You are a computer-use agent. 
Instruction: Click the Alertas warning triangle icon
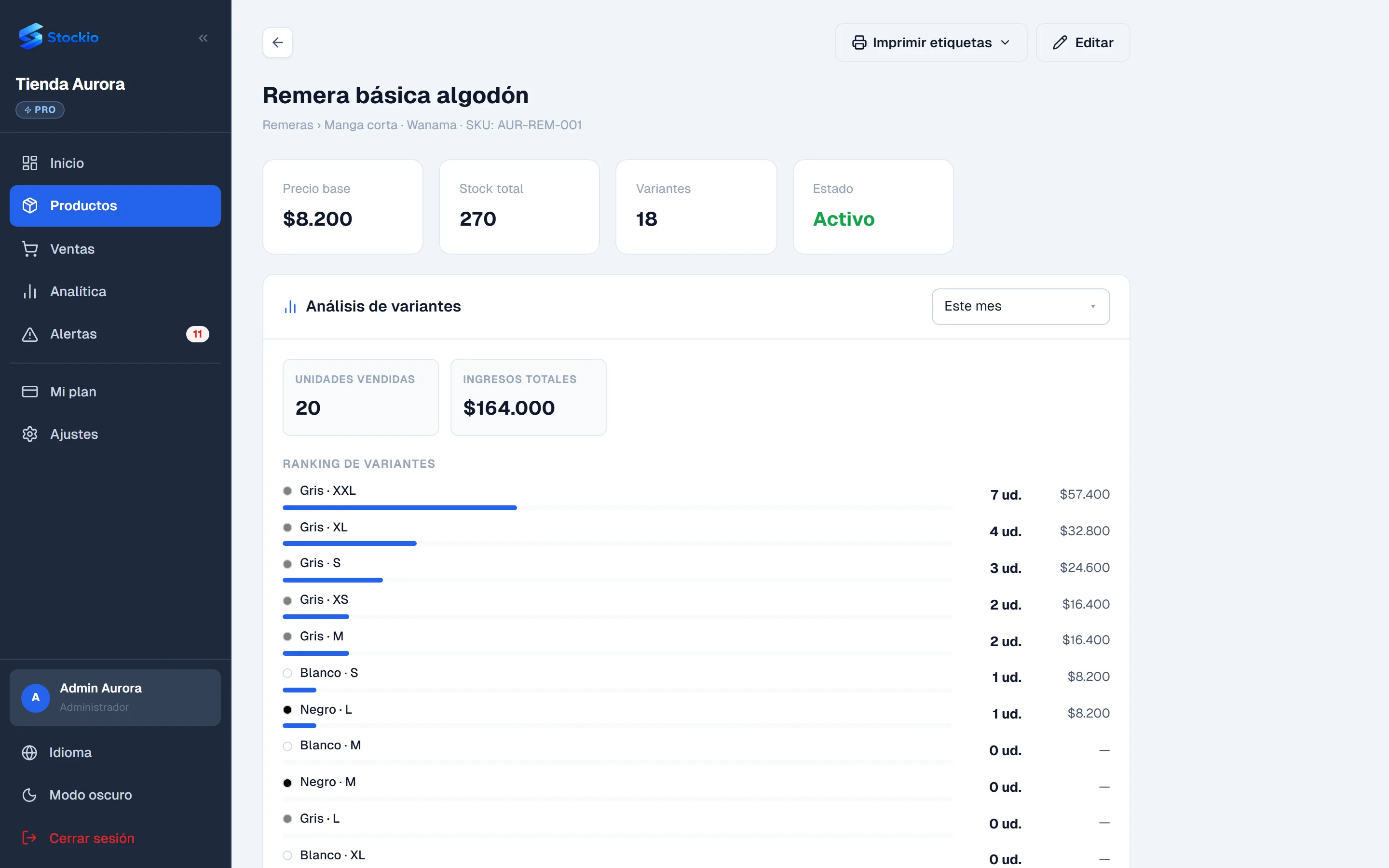tap(30, 334)
